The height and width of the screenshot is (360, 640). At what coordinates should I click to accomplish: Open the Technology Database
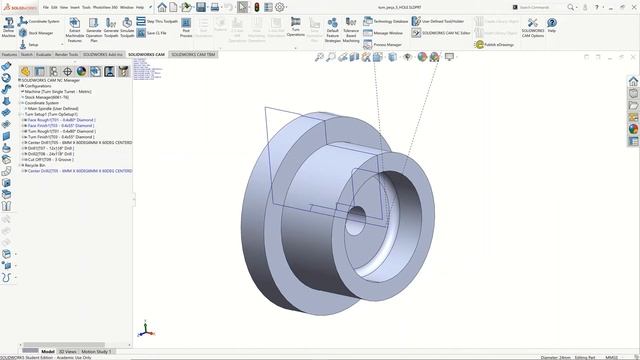(x=386, y=21)
